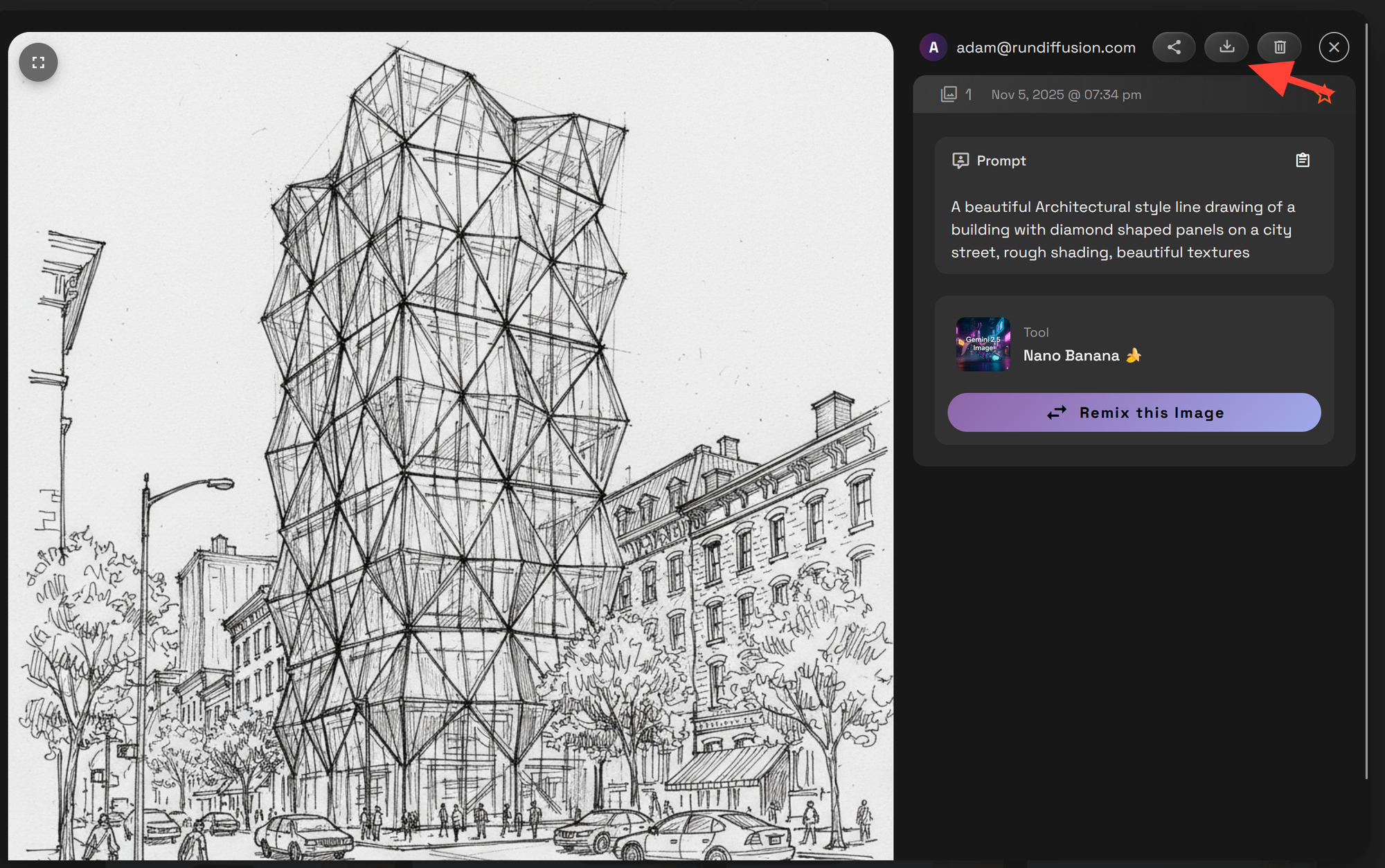Download the generated image

point(1226,47)
